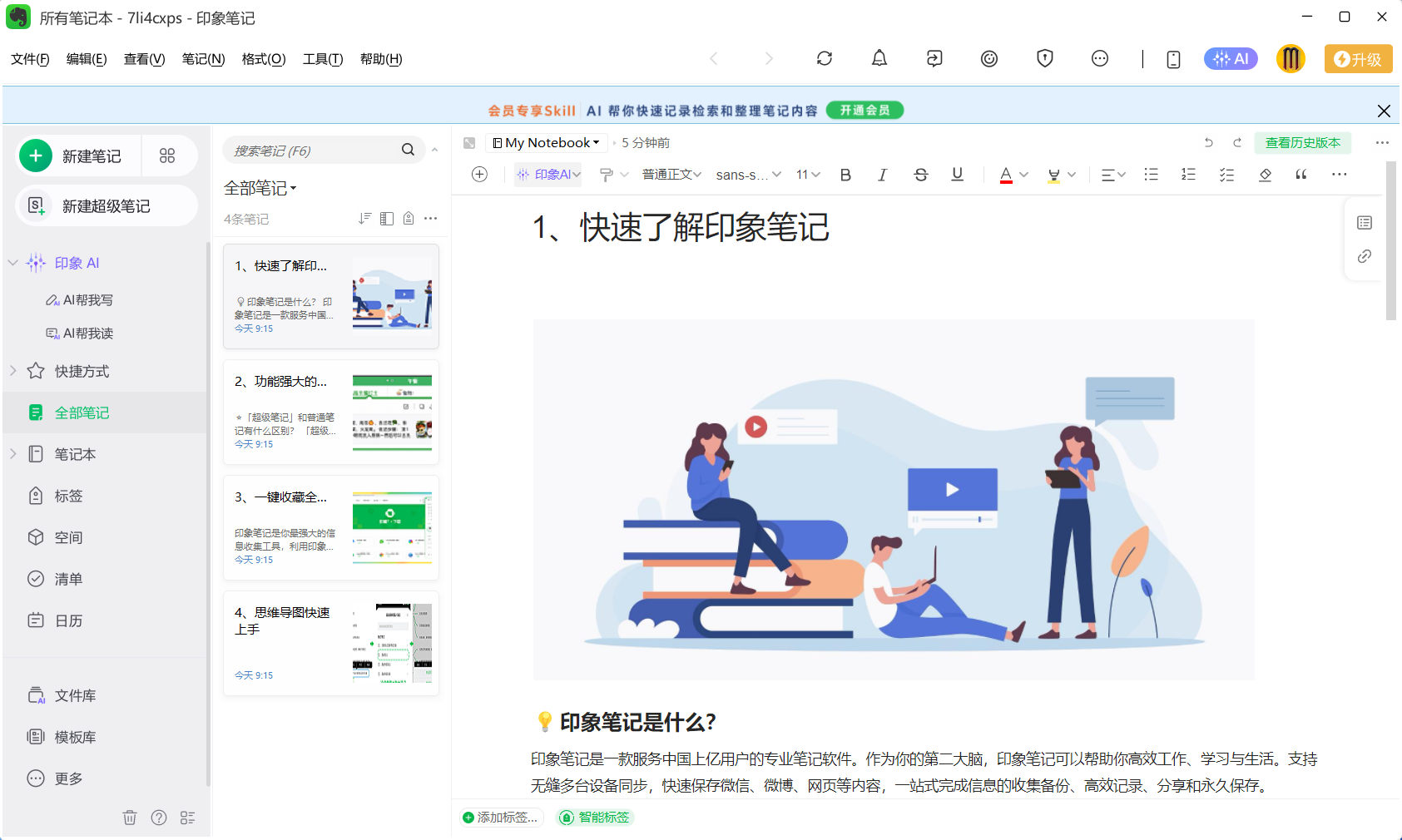Open note 3、一键收藏全... in list
This screenshot has width=1402, height=840.
click(331, 527)
